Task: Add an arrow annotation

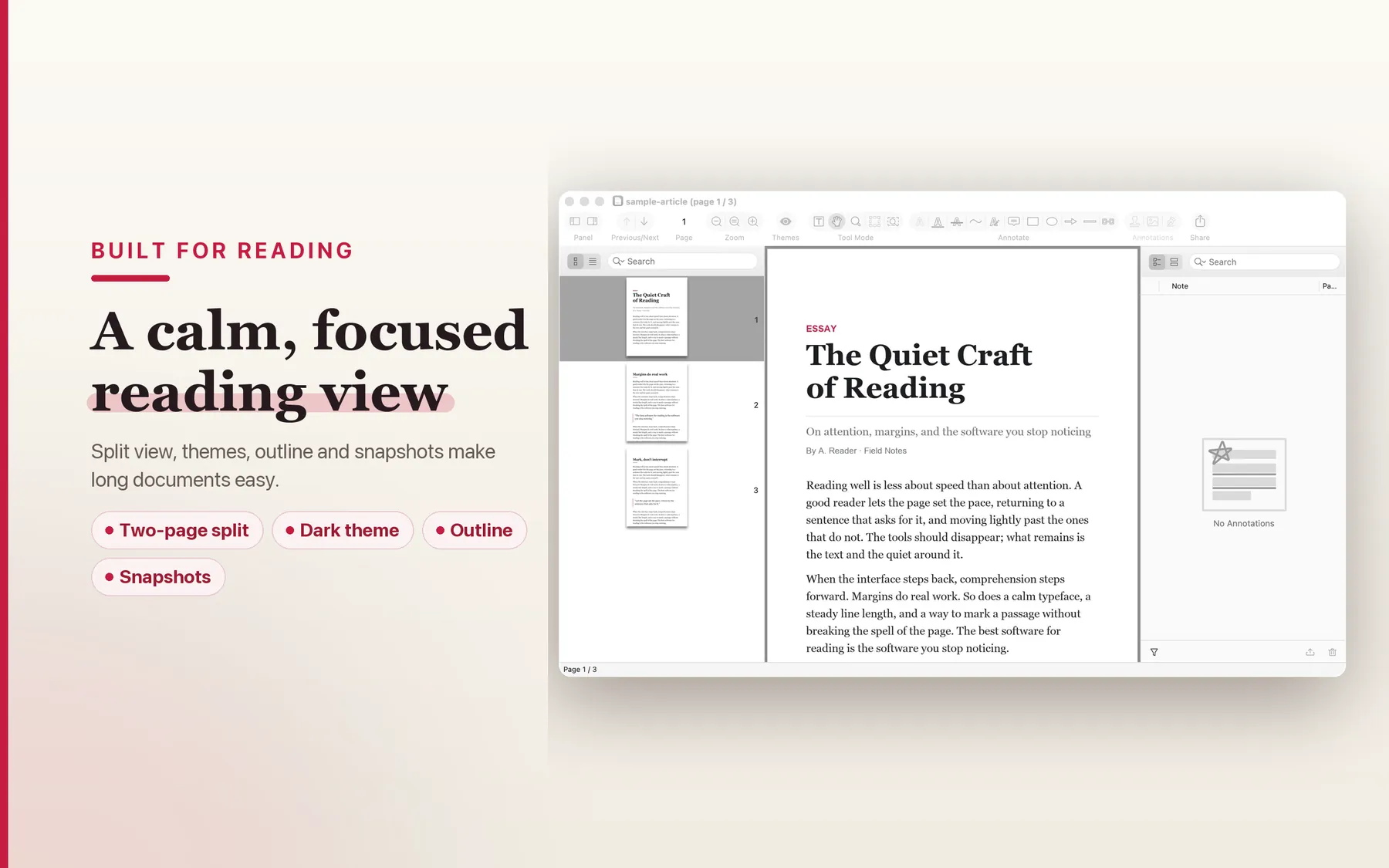Action: coord(1070,221)
